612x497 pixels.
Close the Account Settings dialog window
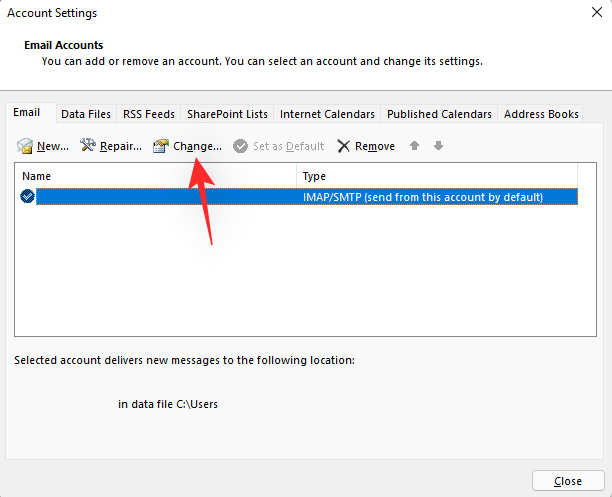pos(568,480)
